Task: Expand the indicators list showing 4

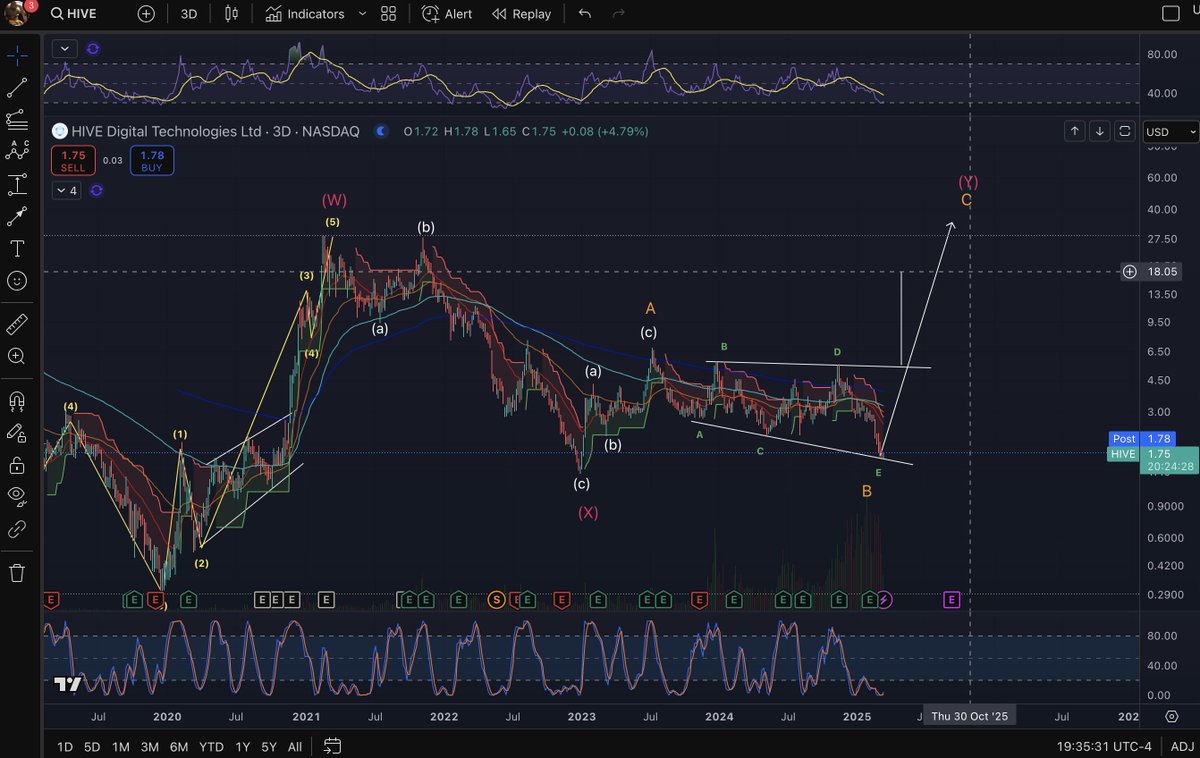Action: [65, 190]
